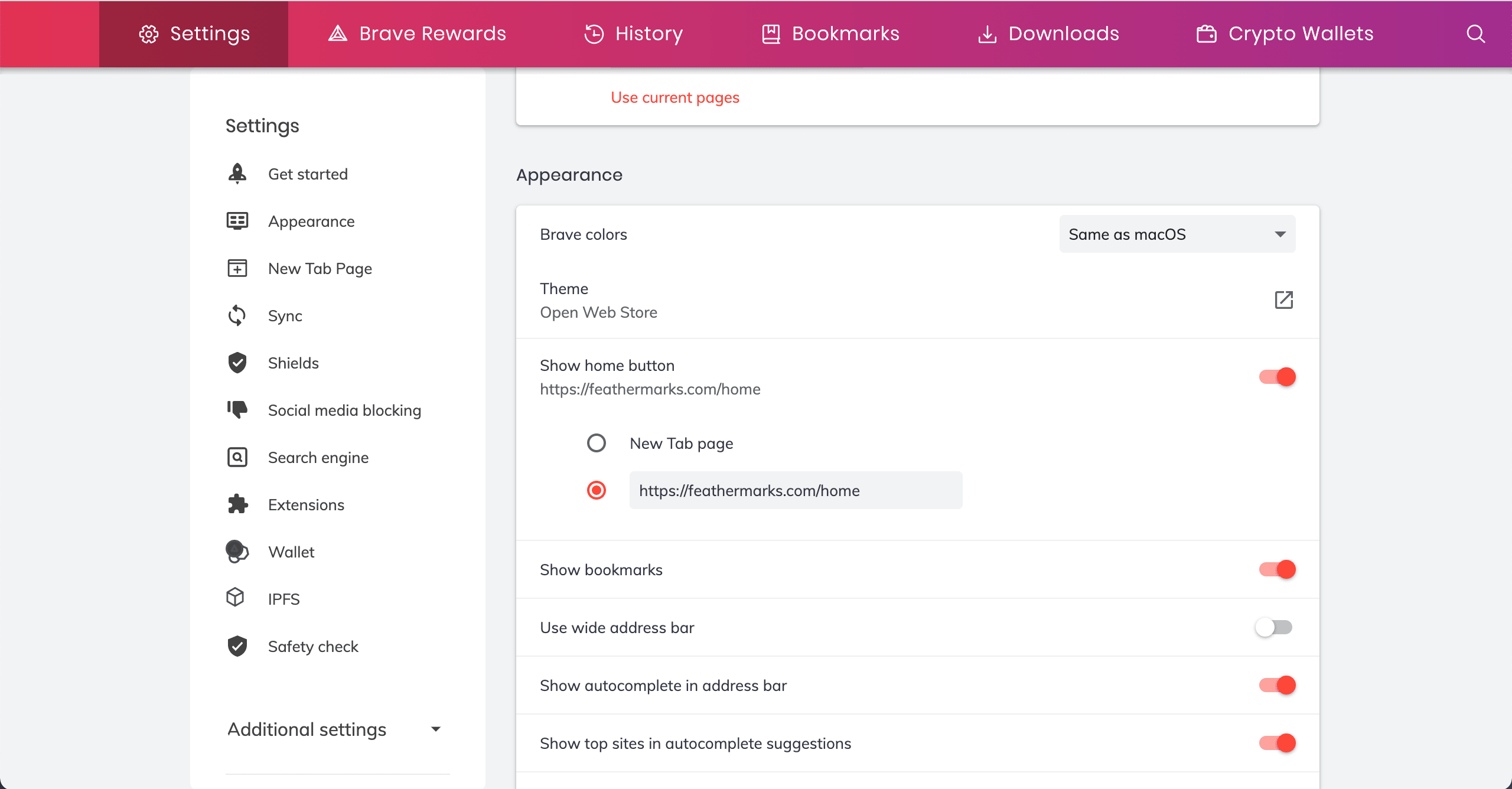
Task: Click the IPFS cube icon
Action: 236,598
